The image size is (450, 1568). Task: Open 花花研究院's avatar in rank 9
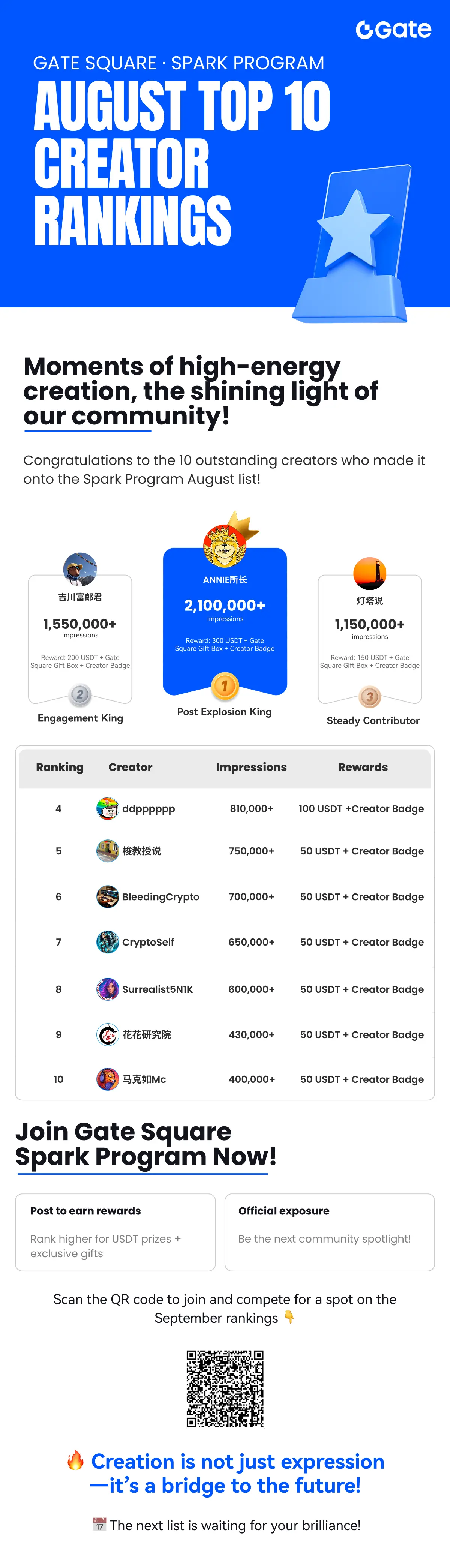[108, 1034]
